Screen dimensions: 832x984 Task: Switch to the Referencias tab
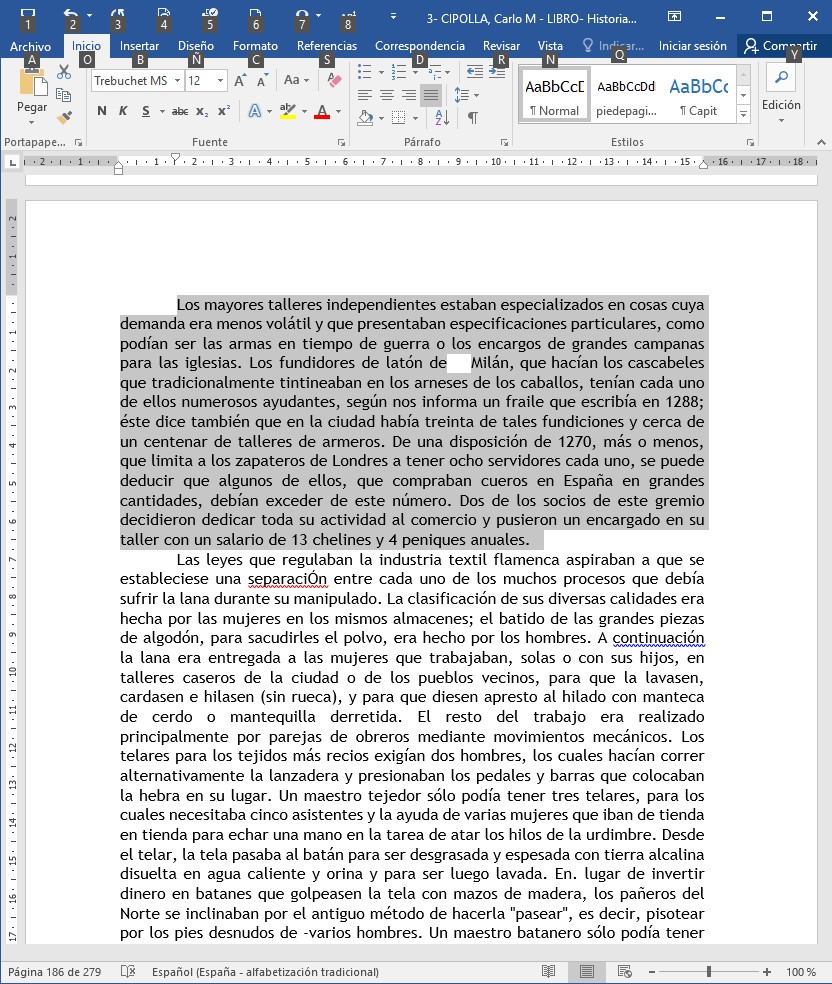click(x=327, y=46)
